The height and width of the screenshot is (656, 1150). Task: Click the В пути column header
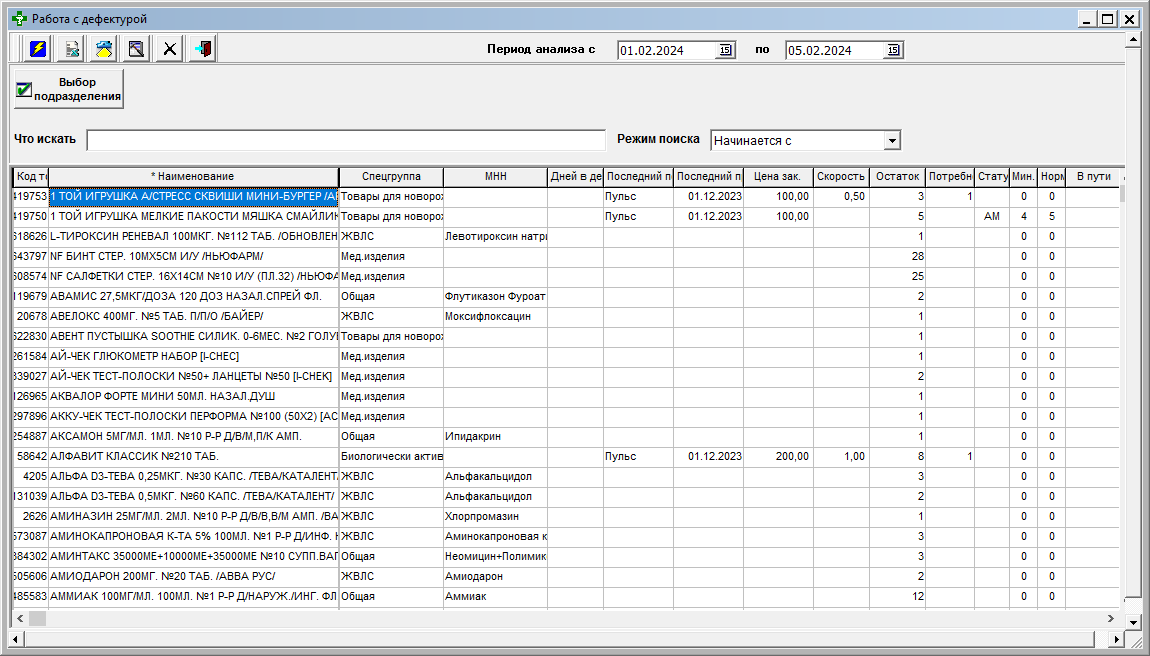(1094, 177)
